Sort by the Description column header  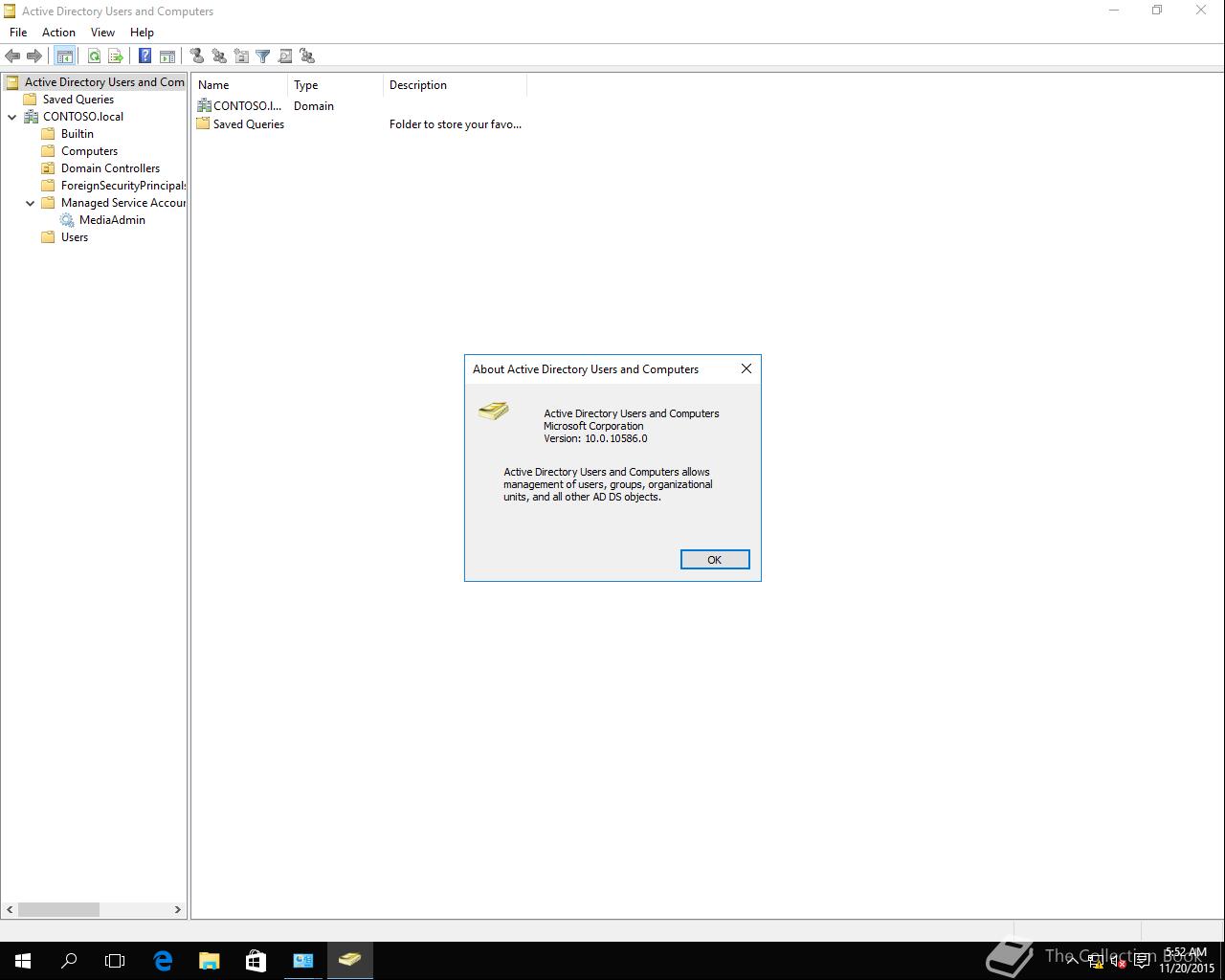tap(456, 85)
